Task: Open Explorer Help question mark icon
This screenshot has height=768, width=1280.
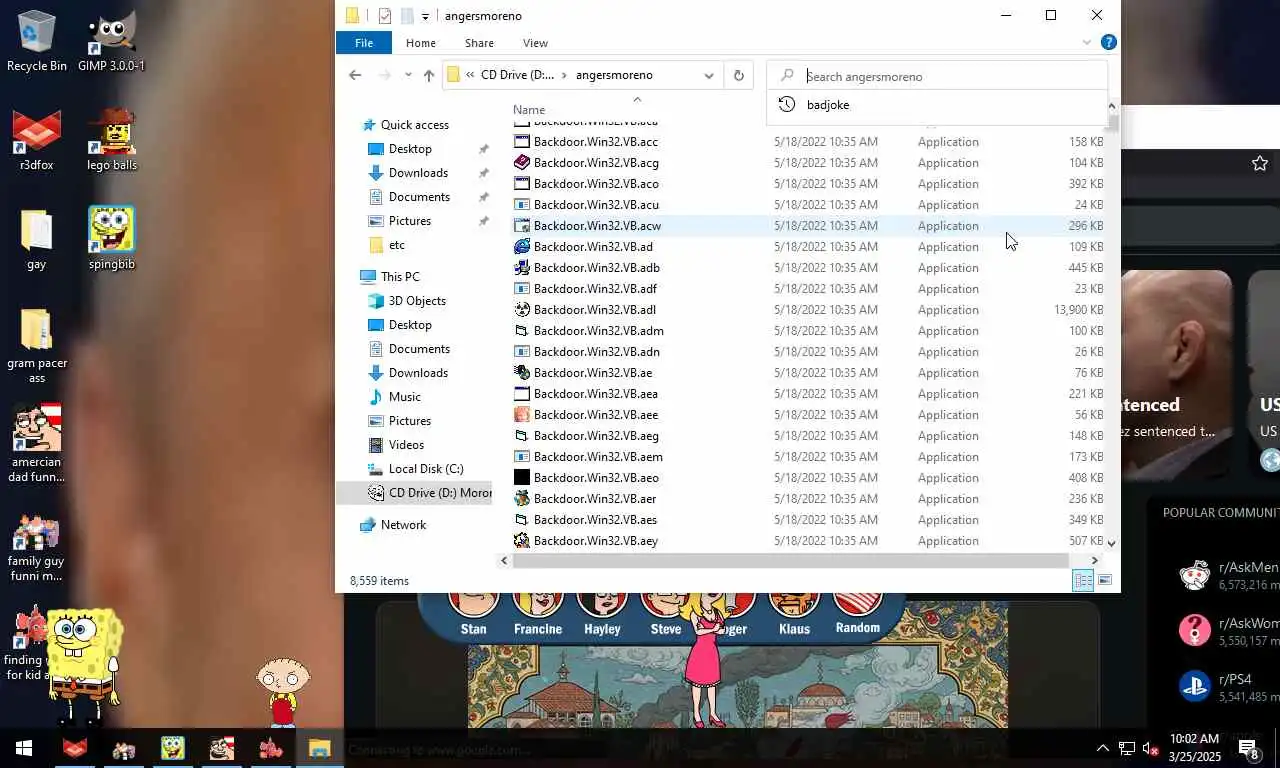Action: click(x=1108, y=42)
